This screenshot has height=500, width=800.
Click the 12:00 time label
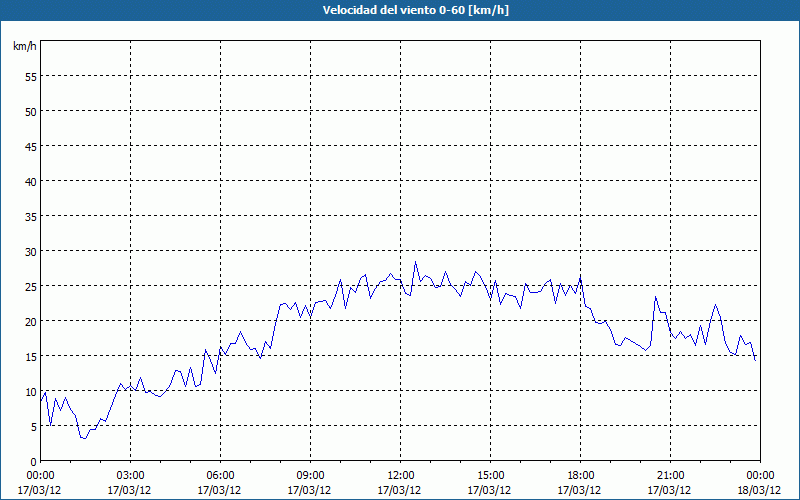click(x=401, y=476)
